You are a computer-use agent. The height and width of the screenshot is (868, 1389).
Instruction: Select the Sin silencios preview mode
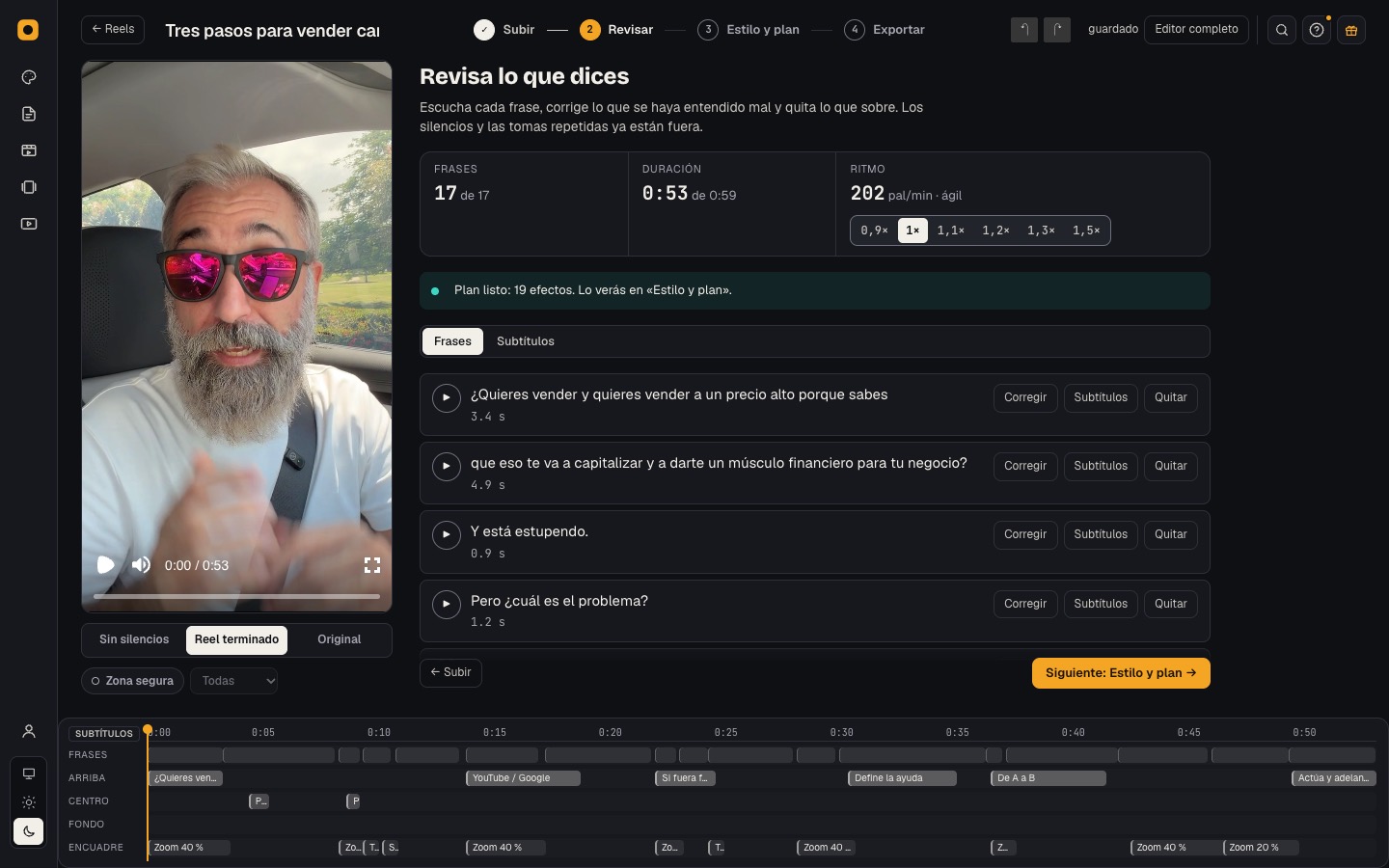[134, 639]
